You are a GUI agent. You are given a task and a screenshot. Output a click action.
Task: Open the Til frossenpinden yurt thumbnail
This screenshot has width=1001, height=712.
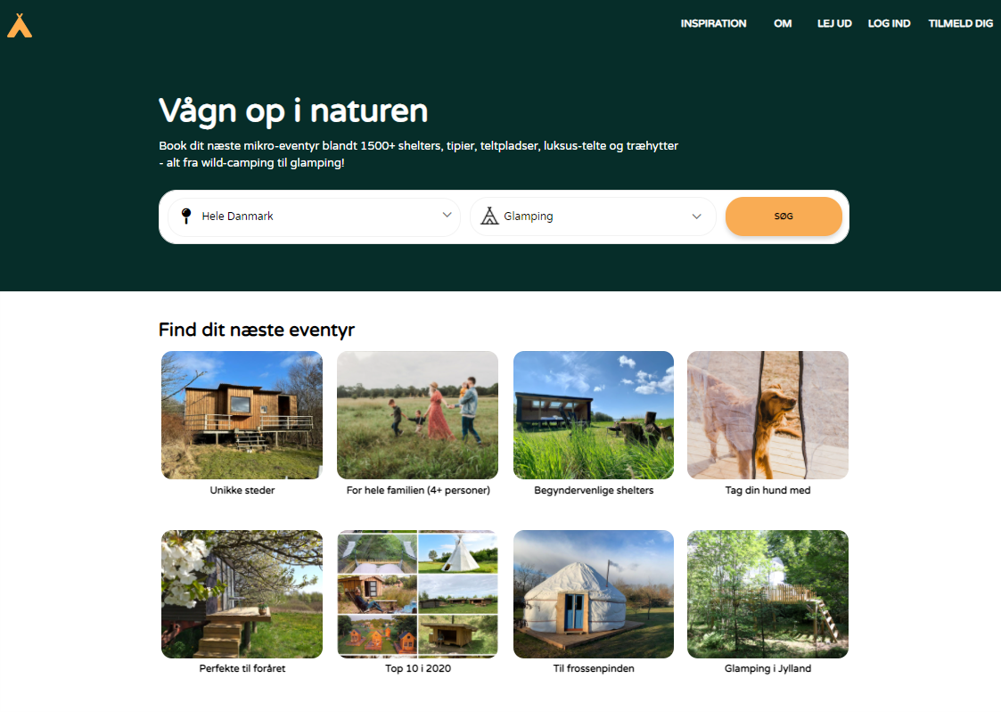tap(594, 594)
